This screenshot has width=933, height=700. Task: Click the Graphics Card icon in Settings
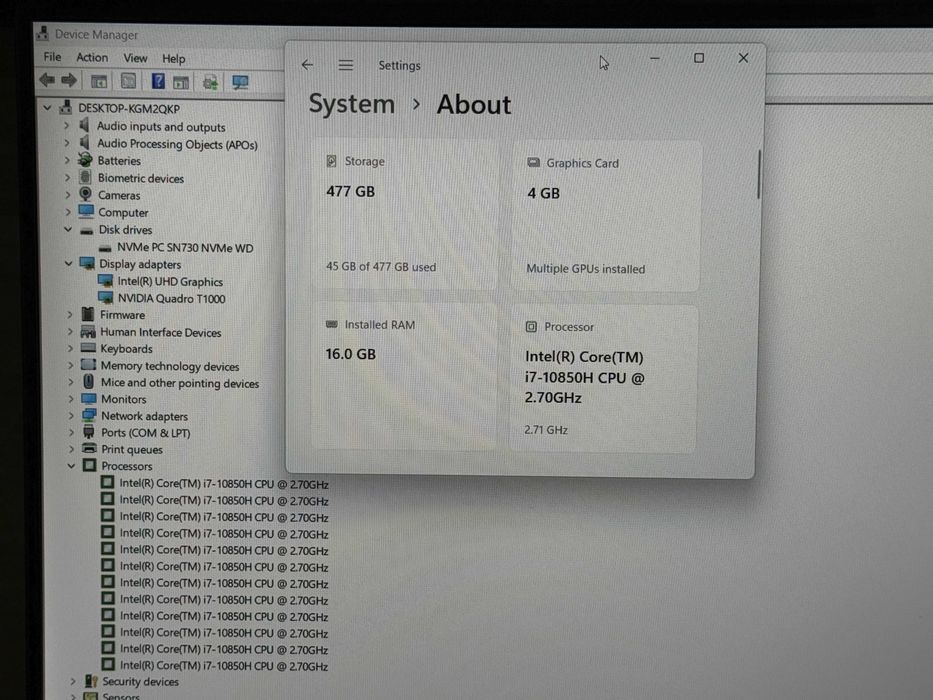(x=533, y=162)
